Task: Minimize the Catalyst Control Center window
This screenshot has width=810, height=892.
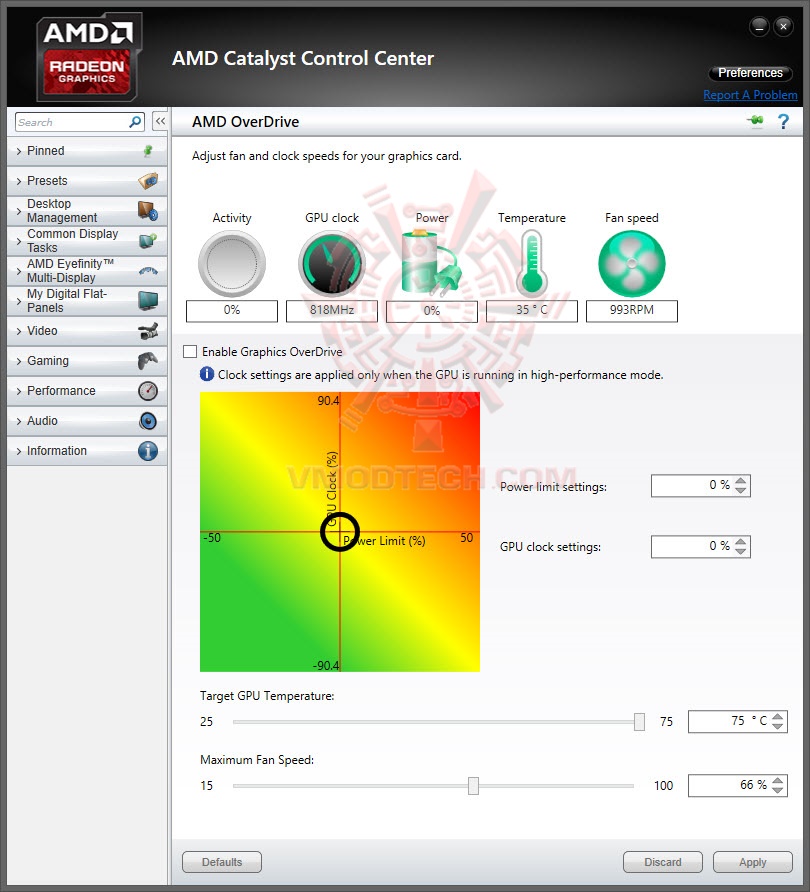Action: (x=759, y=26)
